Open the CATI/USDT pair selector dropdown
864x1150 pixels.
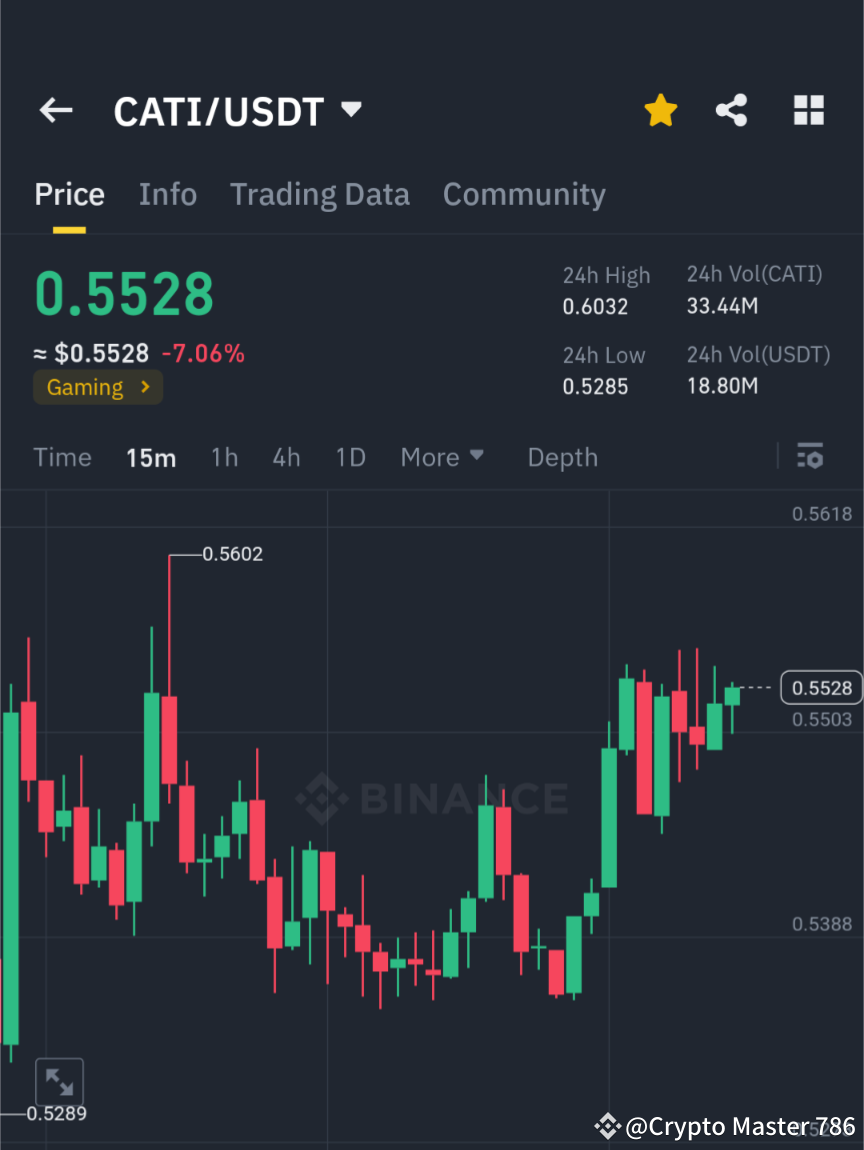click(x=351, y=110)
